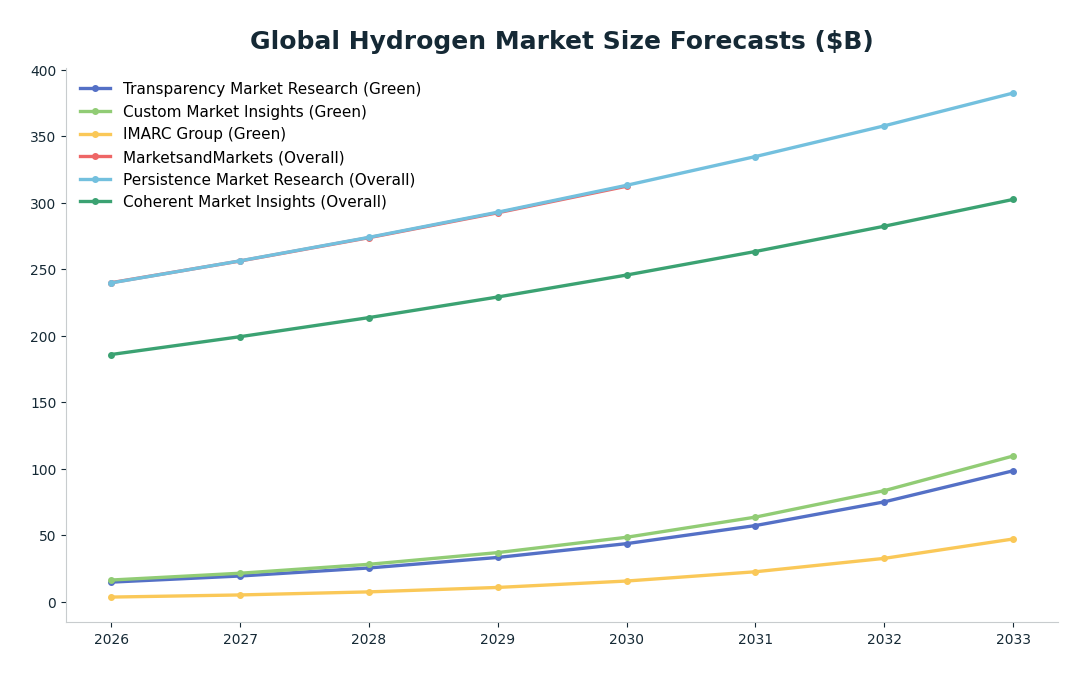Click the IMARC Group 2026 data point
The image size is (1088, 676).
(x=112, y=598)
